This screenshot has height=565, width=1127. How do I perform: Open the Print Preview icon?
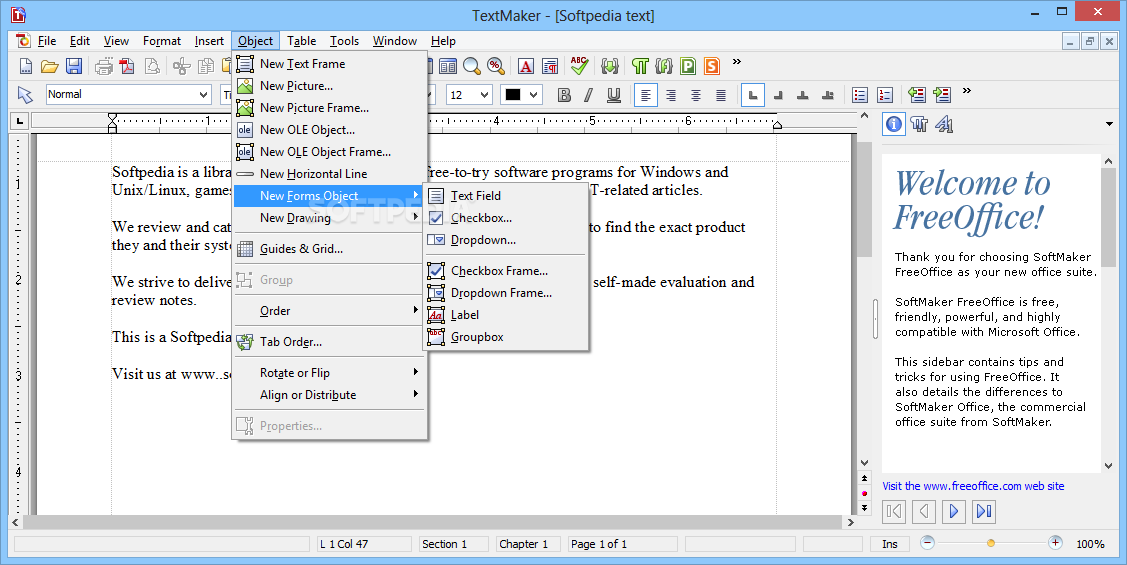tap(152, 67)
